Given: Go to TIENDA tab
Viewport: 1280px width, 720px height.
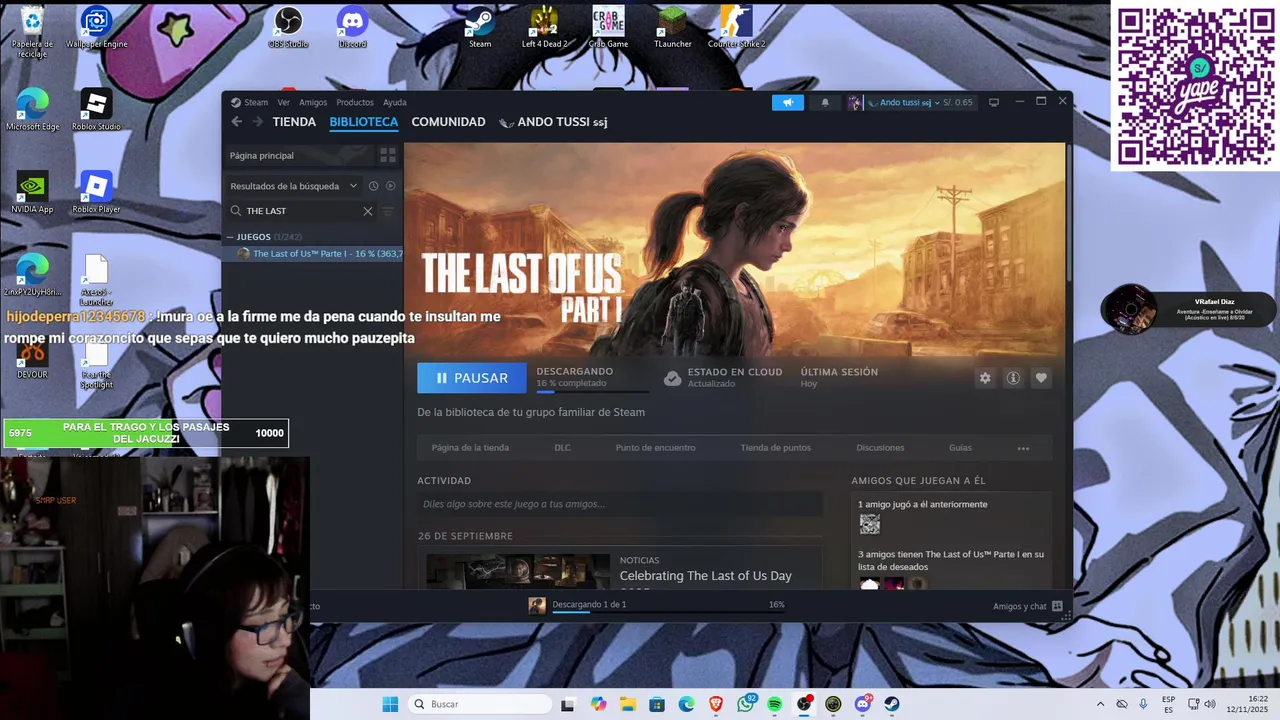Looking at the screenshot, I should point(294,122).
